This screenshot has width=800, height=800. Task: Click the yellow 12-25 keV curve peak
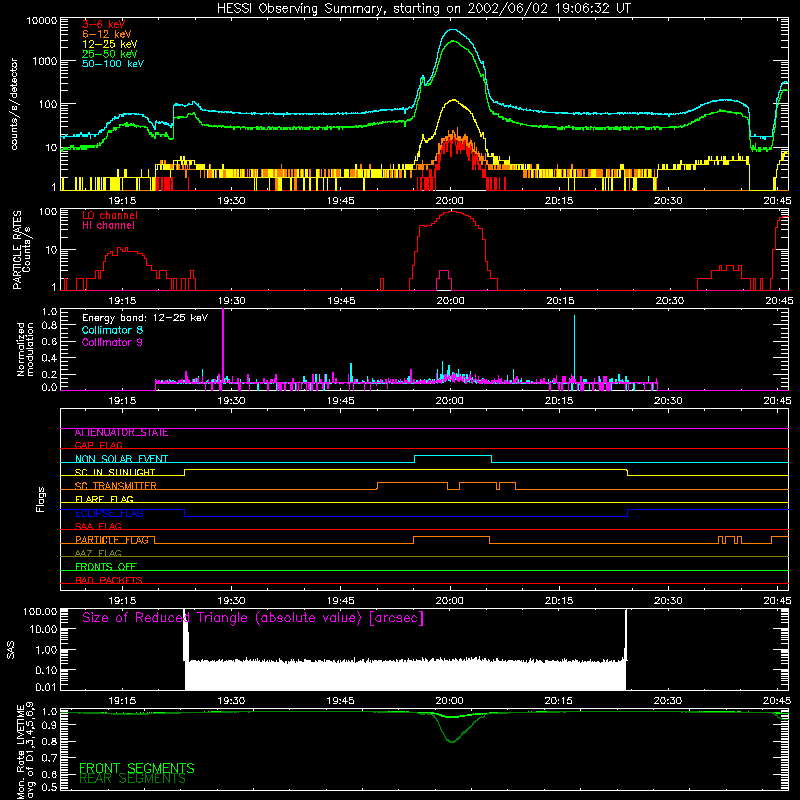point(454,101)
